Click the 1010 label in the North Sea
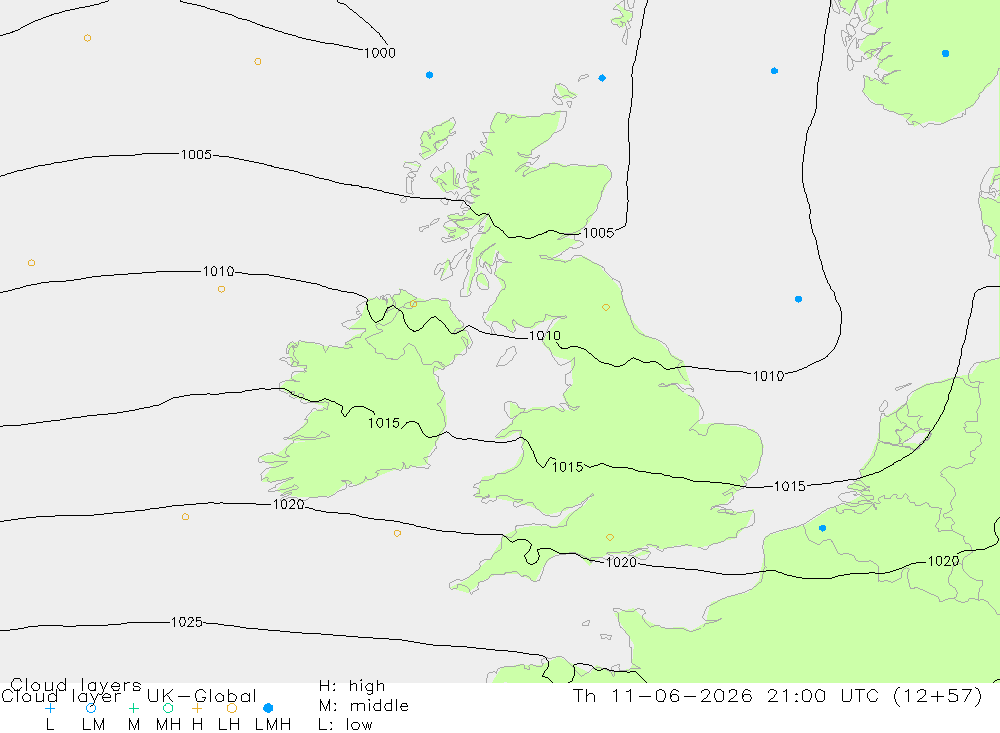 pyautogui.click(x=768, y=376)
